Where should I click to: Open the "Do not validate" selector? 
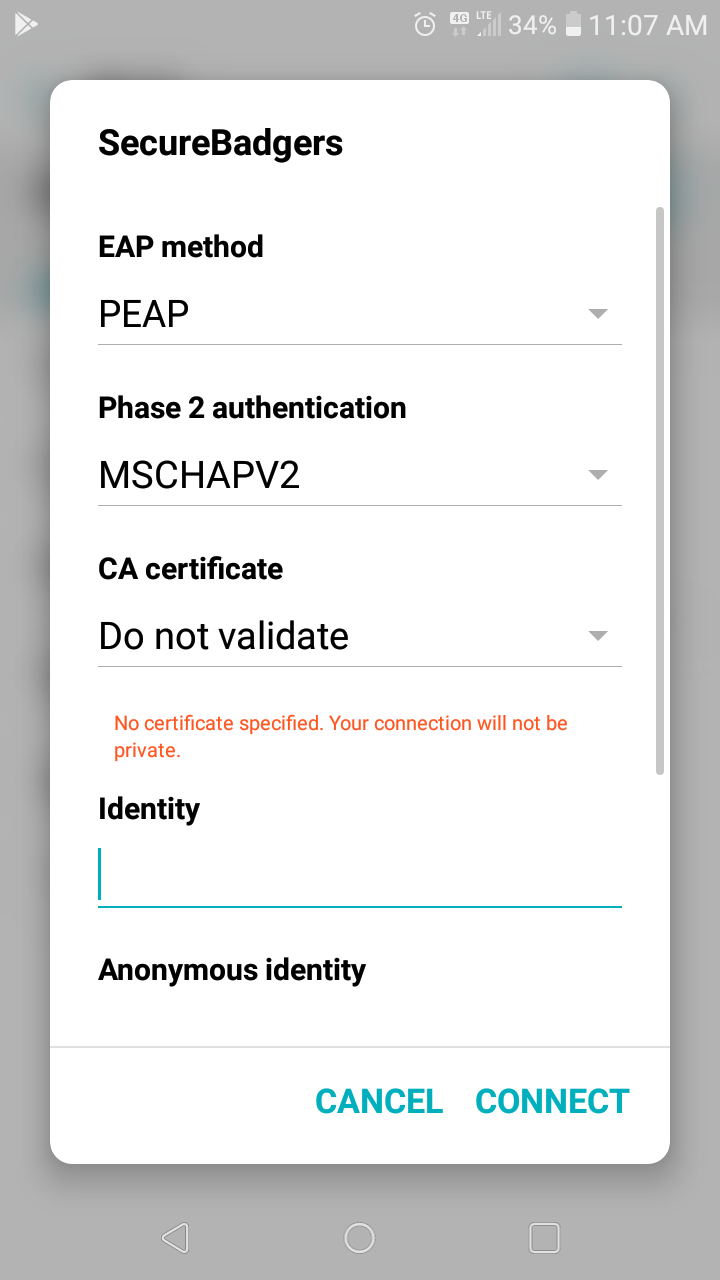(x=340, y=637)
